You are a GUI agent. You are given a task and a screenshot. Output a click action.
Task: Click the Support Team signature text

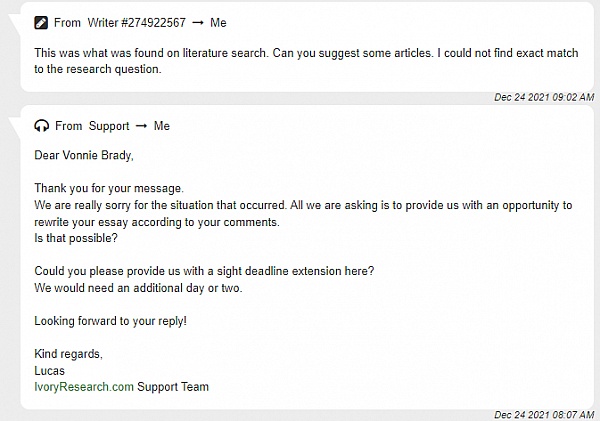click(173, 387)
